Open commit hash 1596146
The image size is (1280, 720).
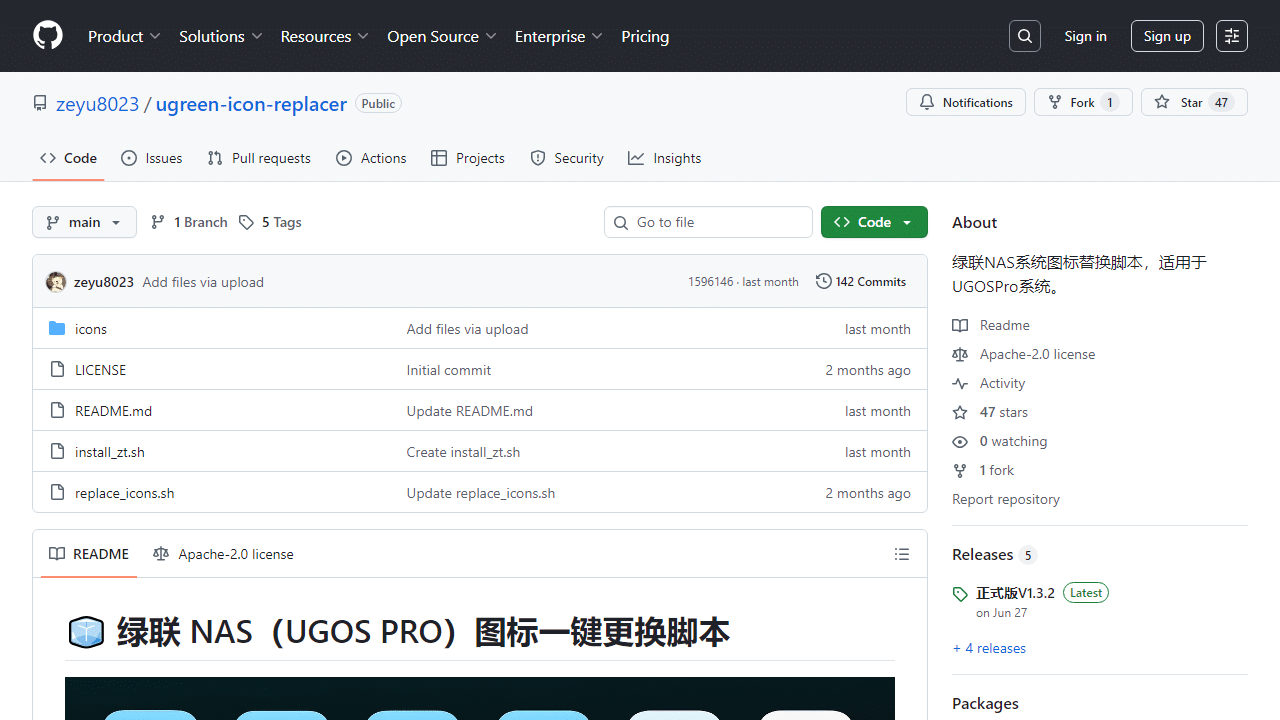pyautogui.click(x=710, y=282)
